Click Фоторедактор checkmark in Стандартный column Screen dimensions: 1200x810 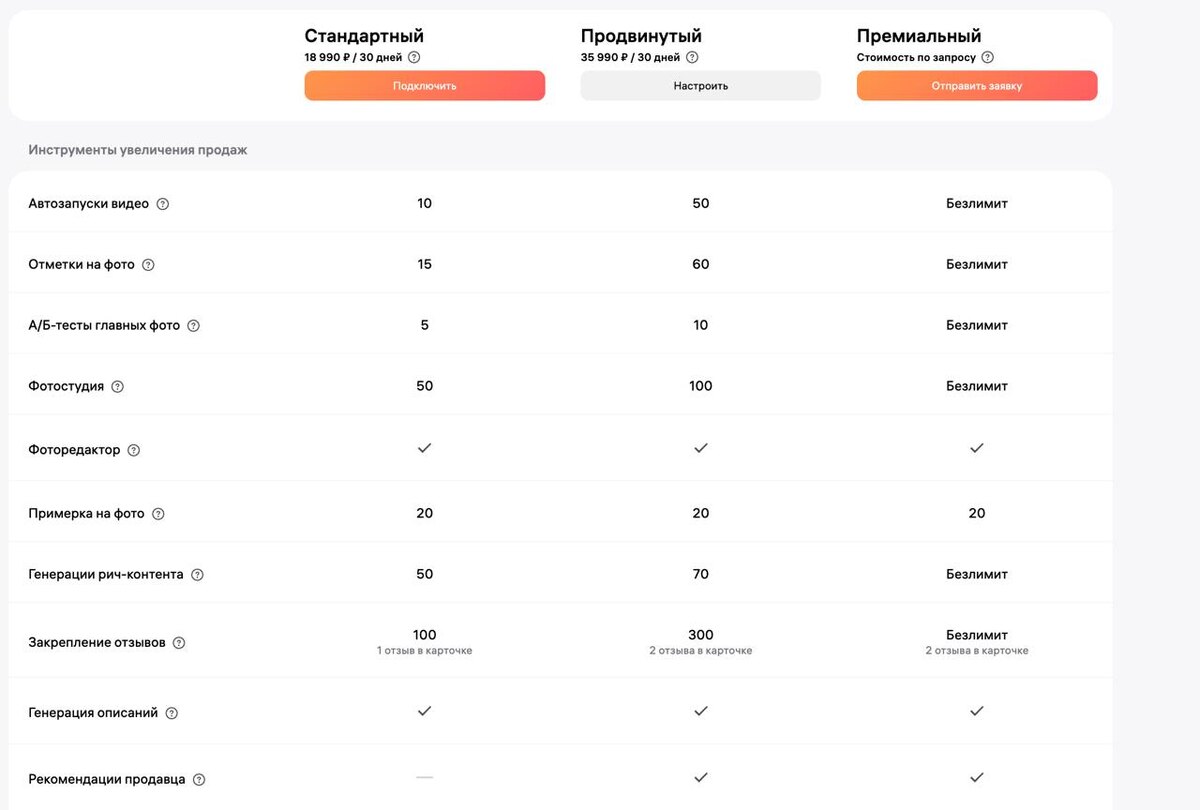(x=424, y=448)
